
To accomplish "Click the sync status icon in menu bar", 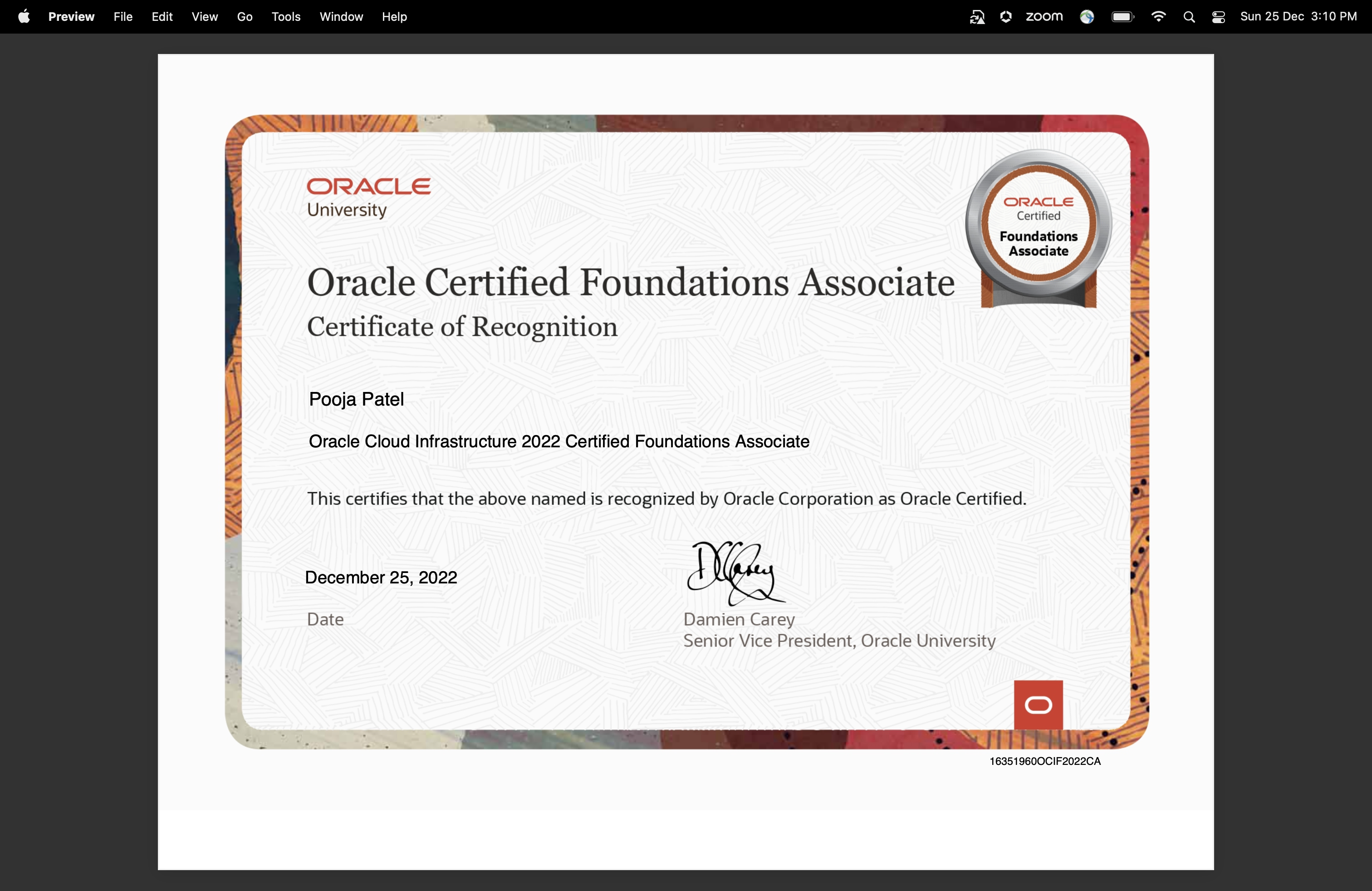I will (x=1006, y=17).
